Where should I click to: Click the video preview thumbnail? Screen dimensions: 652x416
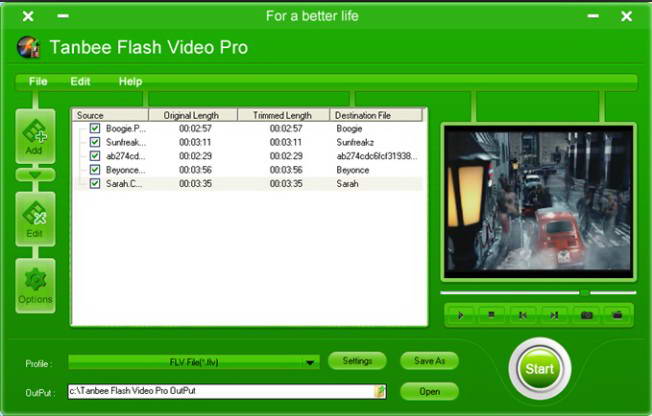[x=538, y=202]
